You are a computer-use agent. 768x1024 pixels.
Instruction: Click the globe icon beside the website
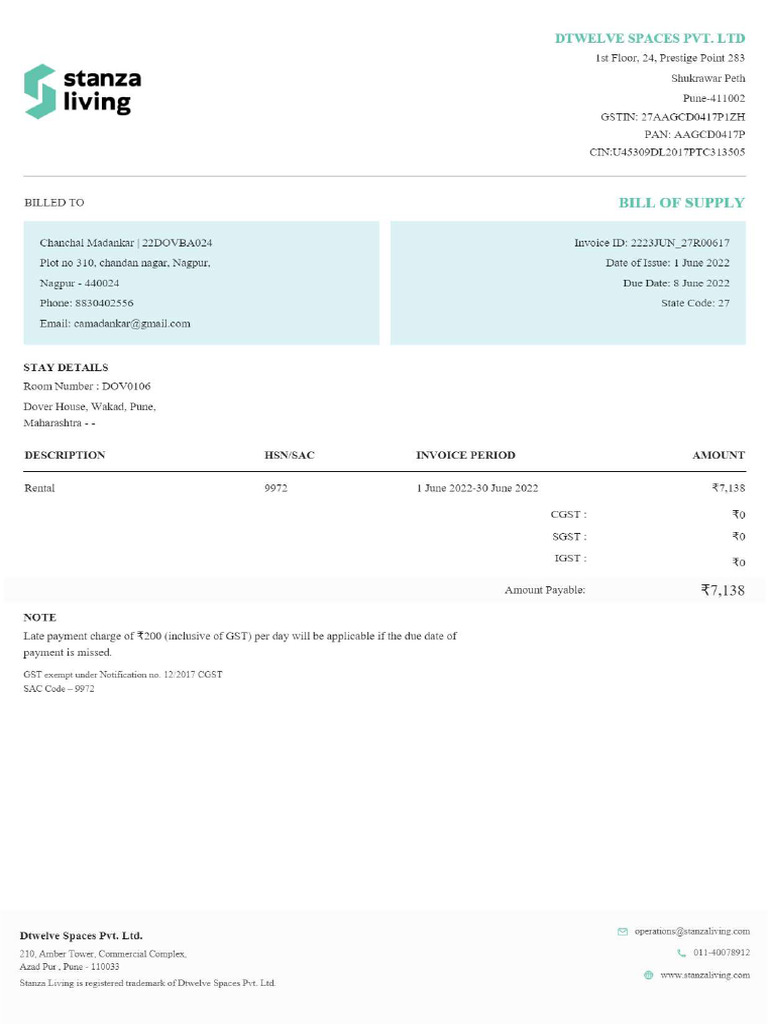click(649, 975)
